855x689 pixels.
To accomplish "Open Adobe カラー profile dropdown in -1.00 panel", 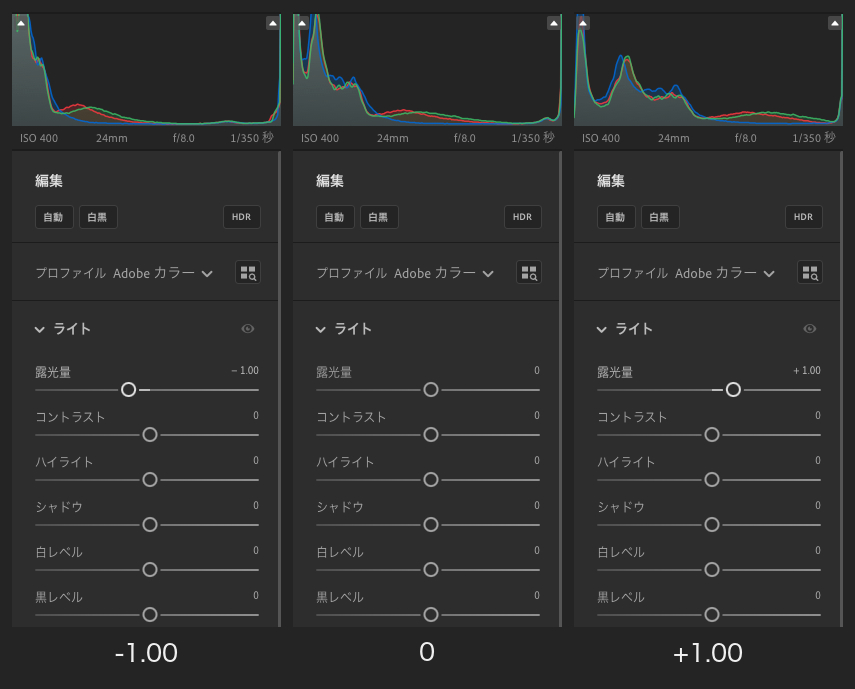I will pyautogui.click(x=162, y=273).
